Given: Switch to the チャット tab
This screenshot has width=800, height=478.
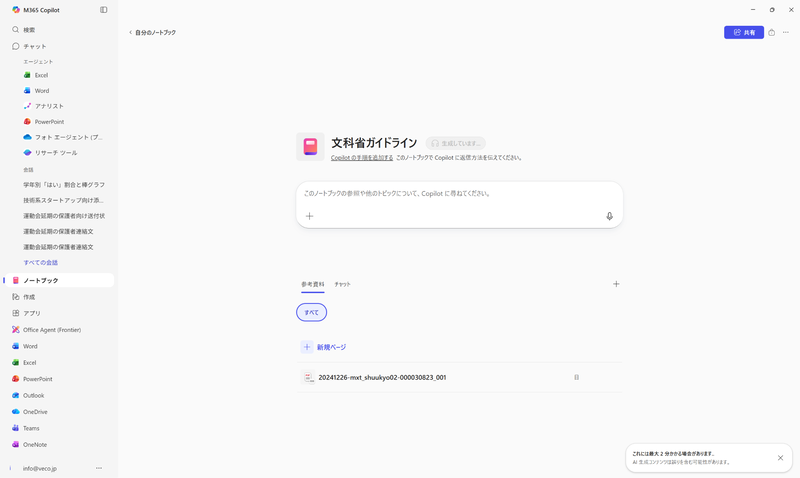Looking at the screenshot, I should pyautogui.click(x=342, y=284).
